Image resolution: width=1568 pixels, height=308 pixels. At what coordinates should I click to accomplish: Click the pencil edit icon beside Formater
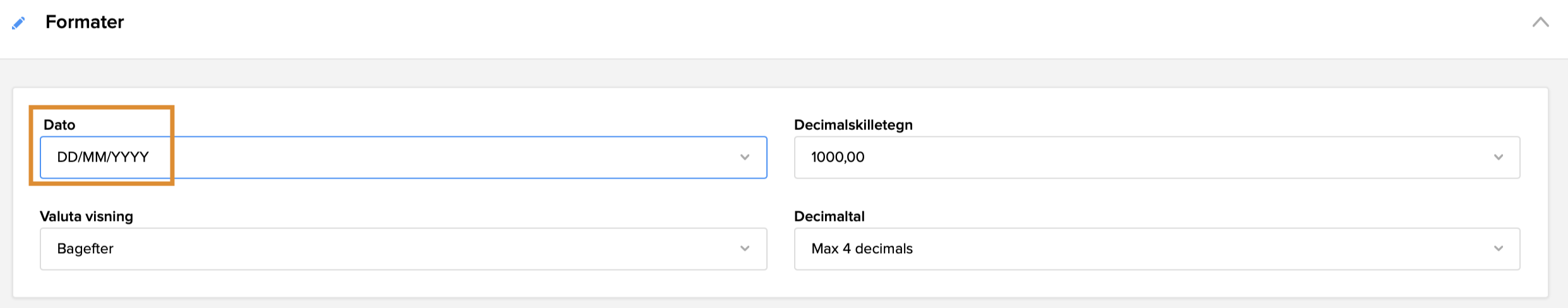tap(19, 23)
